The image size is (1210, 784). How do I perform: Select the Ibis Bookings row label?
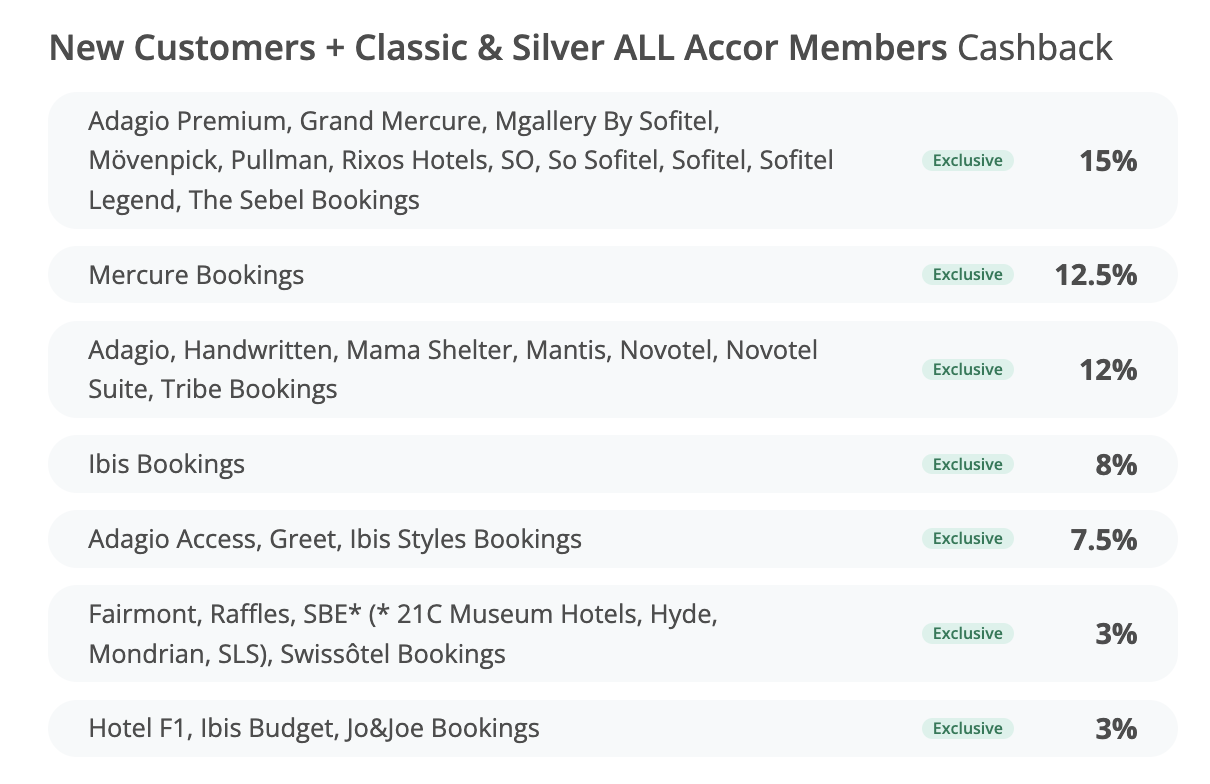[x=166, y=464]
